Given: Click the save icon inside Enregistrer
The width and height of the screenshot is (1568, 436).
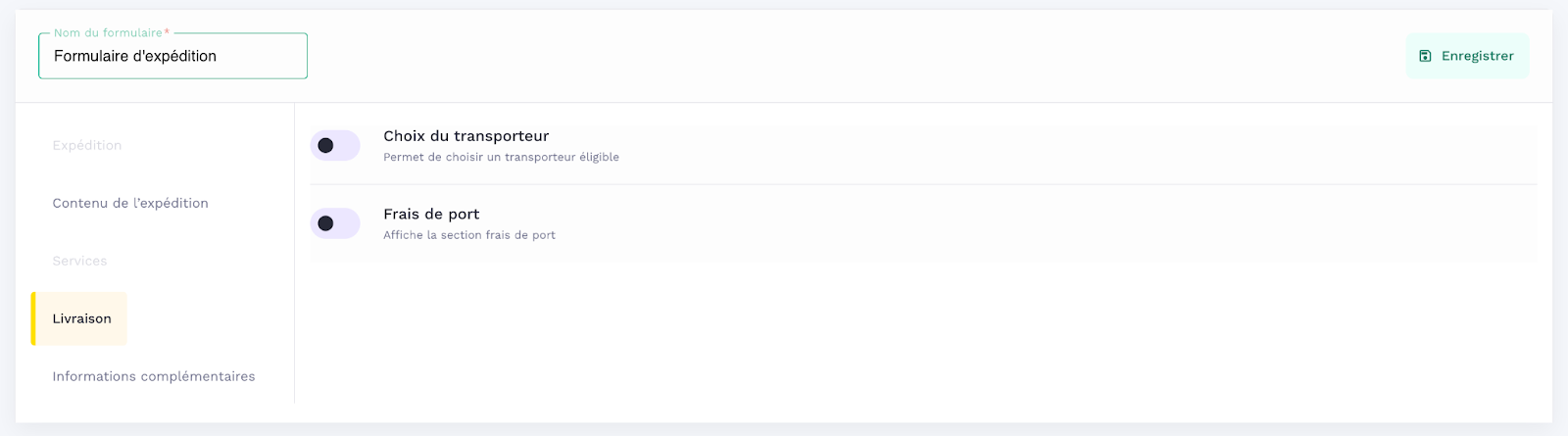Looking at the screenshot, I should (1425, 56).
